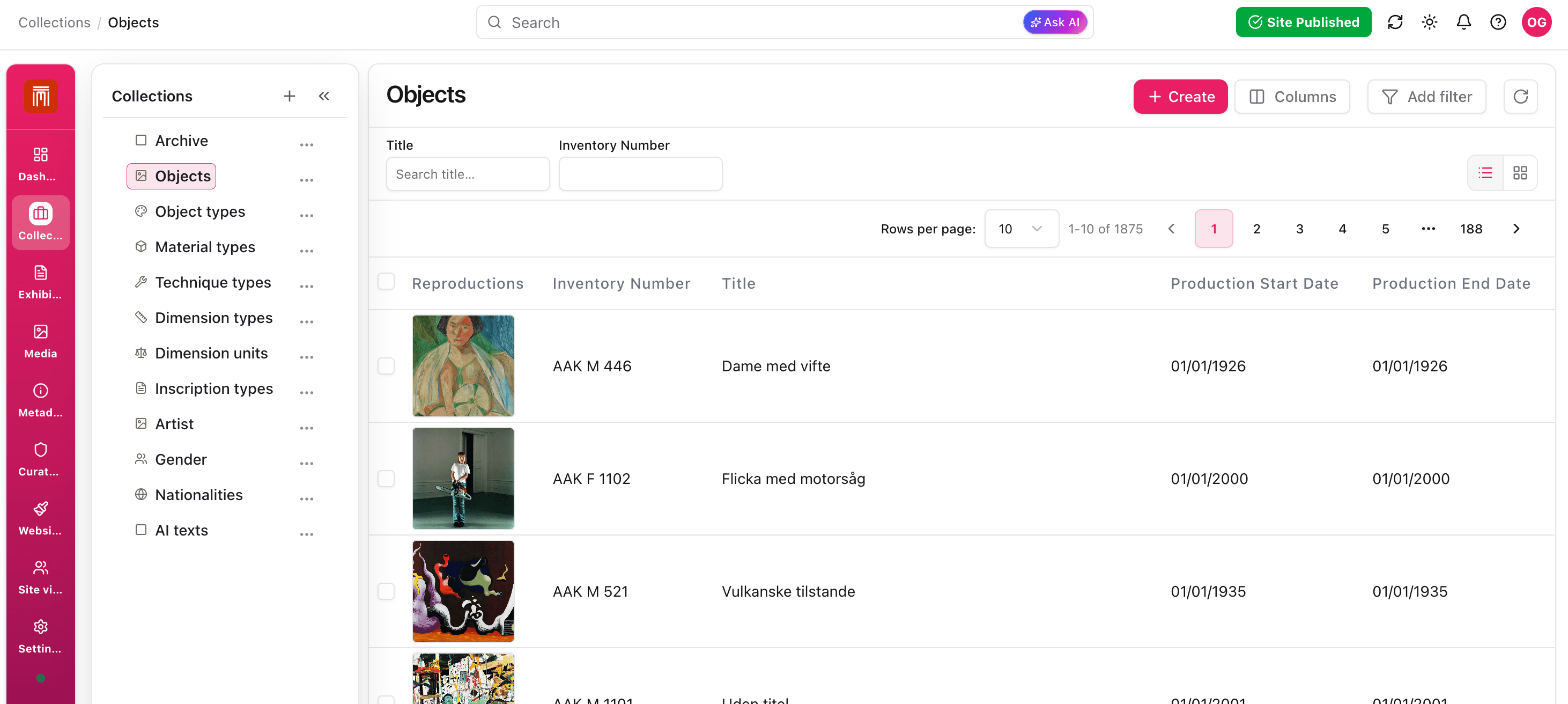Check the Flicka med motorsåg row
This screenshot has width=1568, height=704.
[386, 479]
